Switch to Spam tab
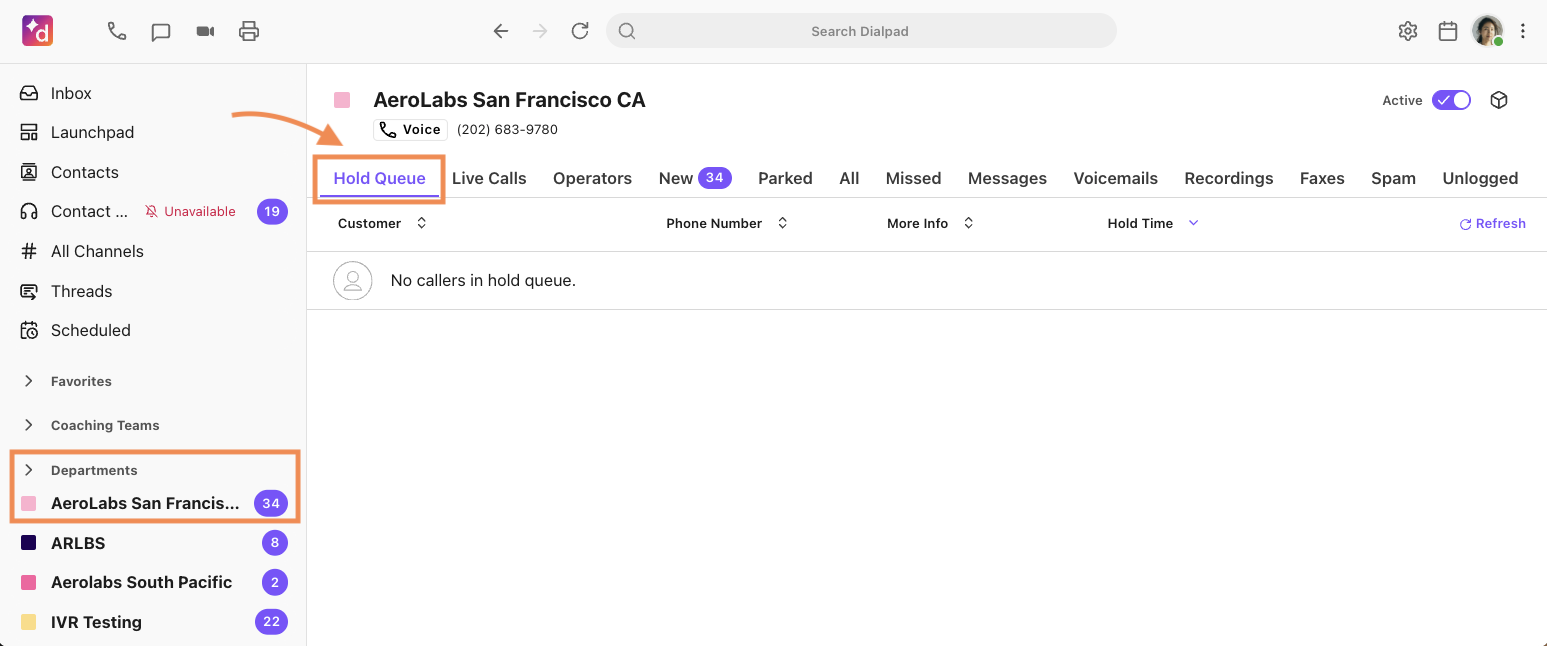Image resolution: width=1547 pixels, height=646 pixels. tap(1393, 178)
